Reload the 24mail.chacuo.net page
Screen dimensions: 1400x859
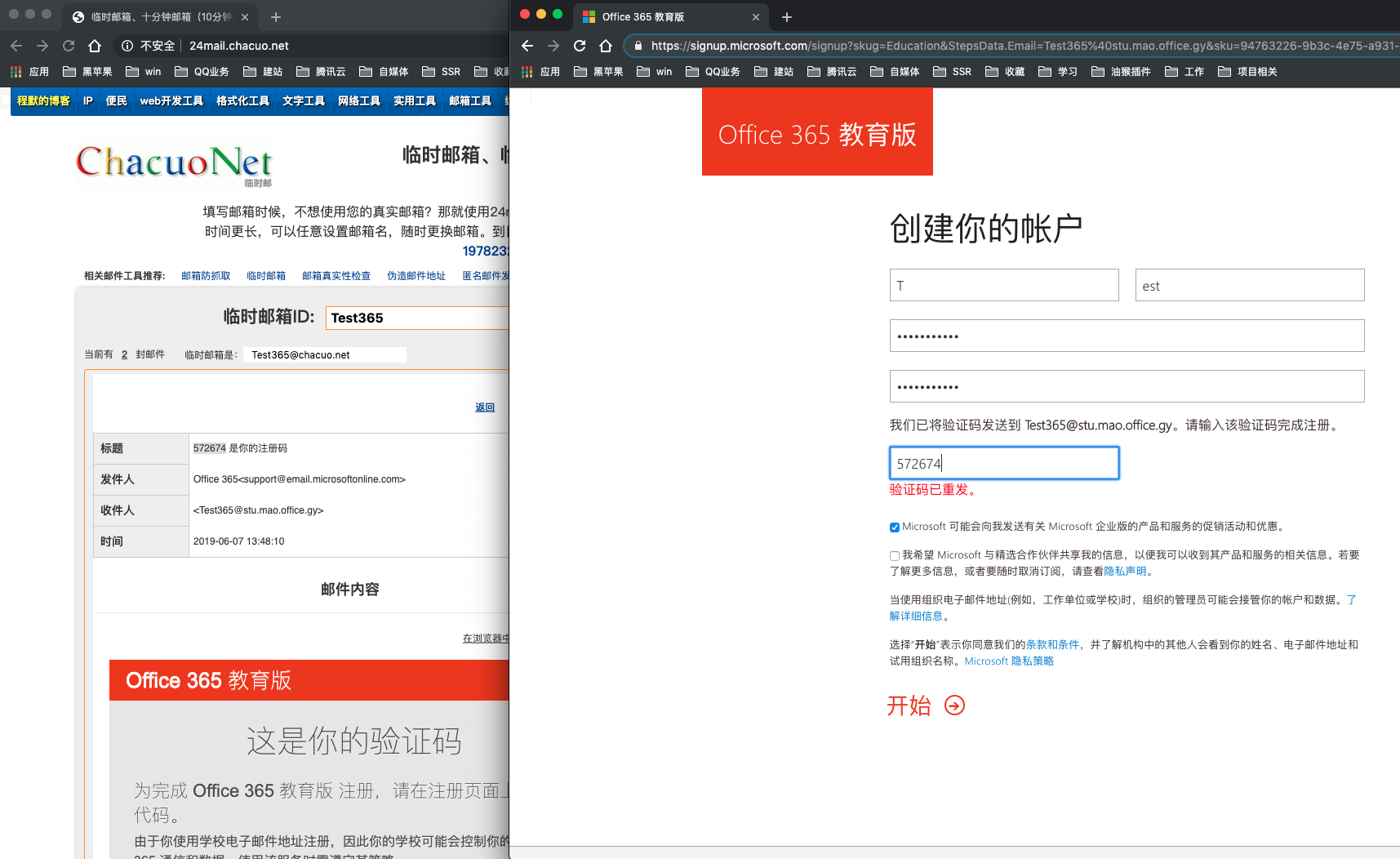click(69, 46)
